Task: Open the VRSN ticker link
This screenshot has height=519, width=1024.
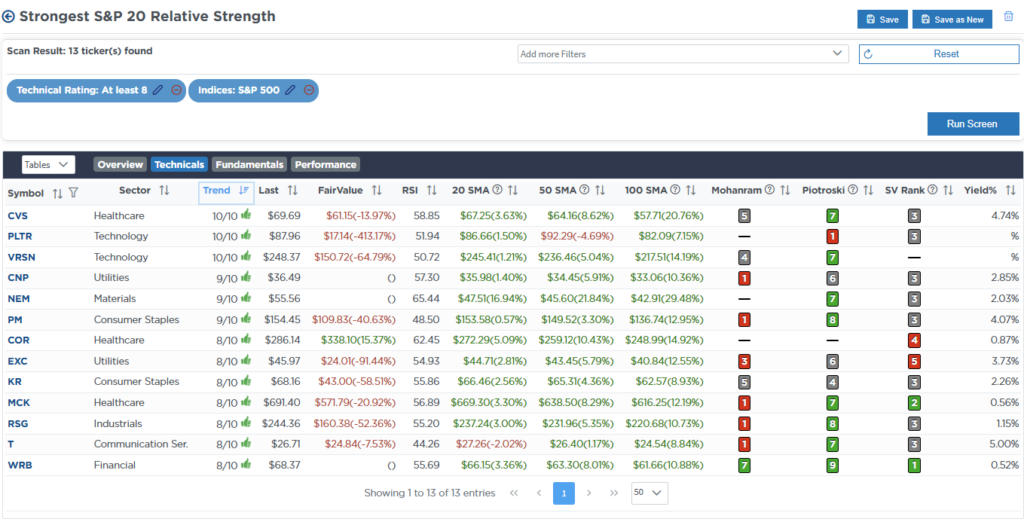Action: pos(20,257)
